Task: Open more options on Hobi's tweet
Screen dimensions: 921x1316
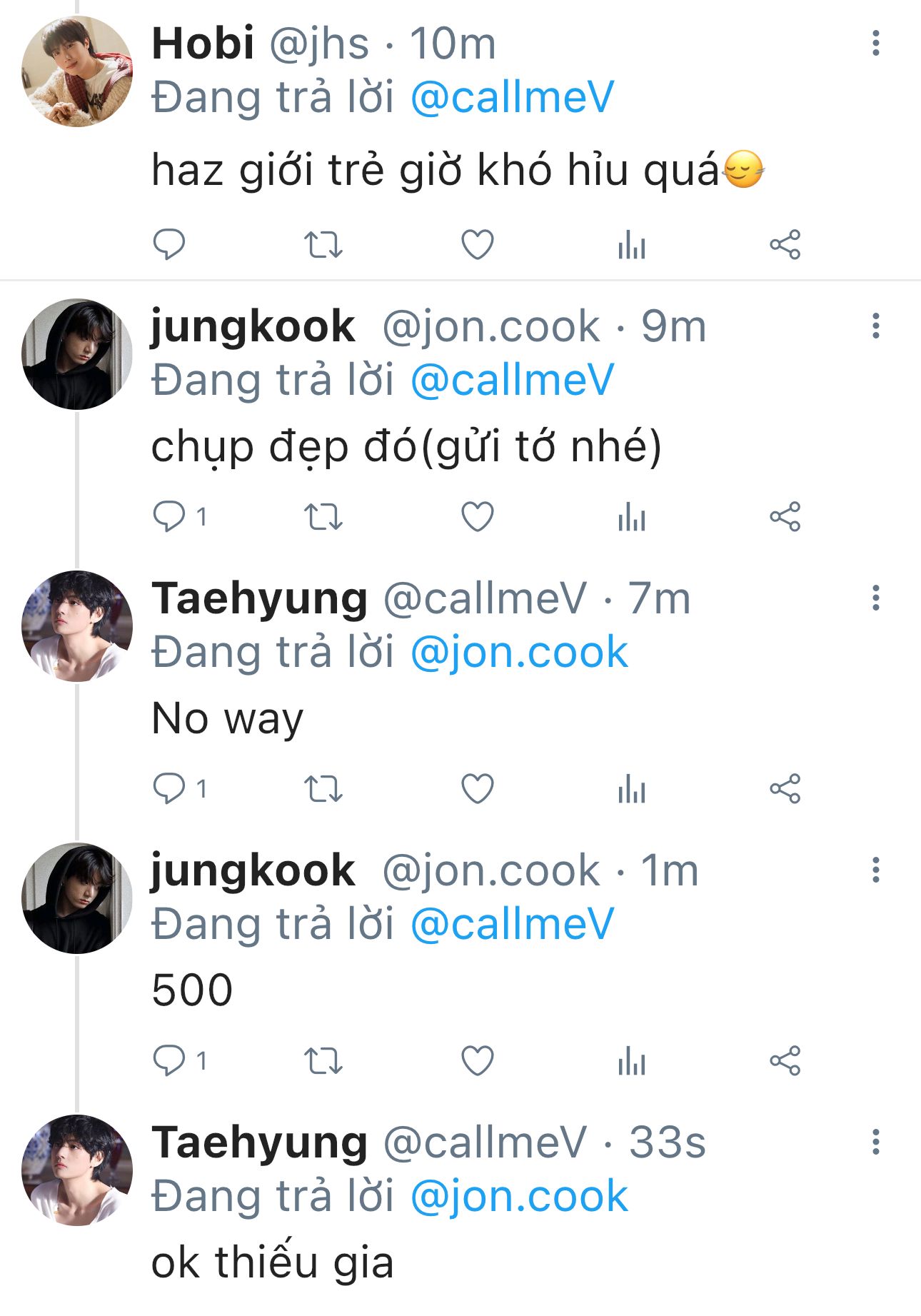Action: pos(875,44)
